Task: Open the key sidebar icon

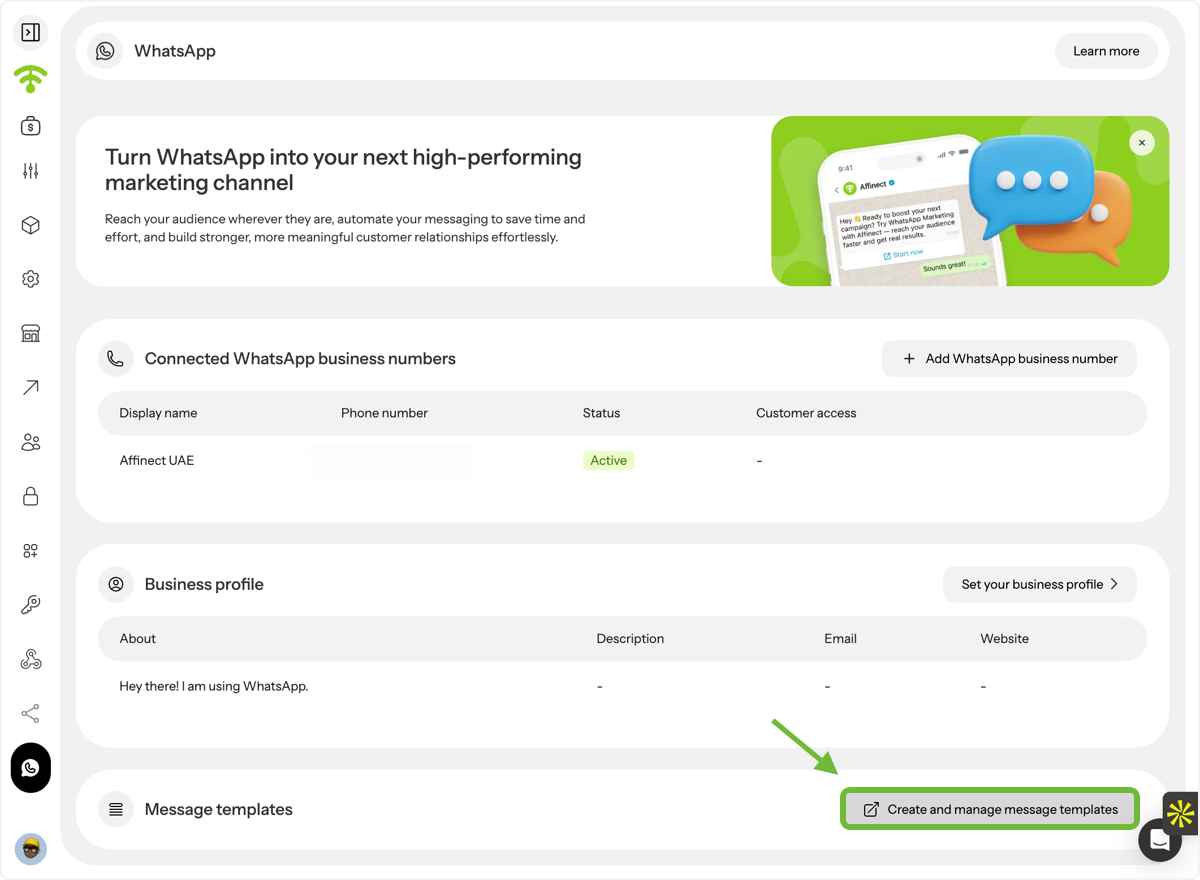Action: [31, 605]
